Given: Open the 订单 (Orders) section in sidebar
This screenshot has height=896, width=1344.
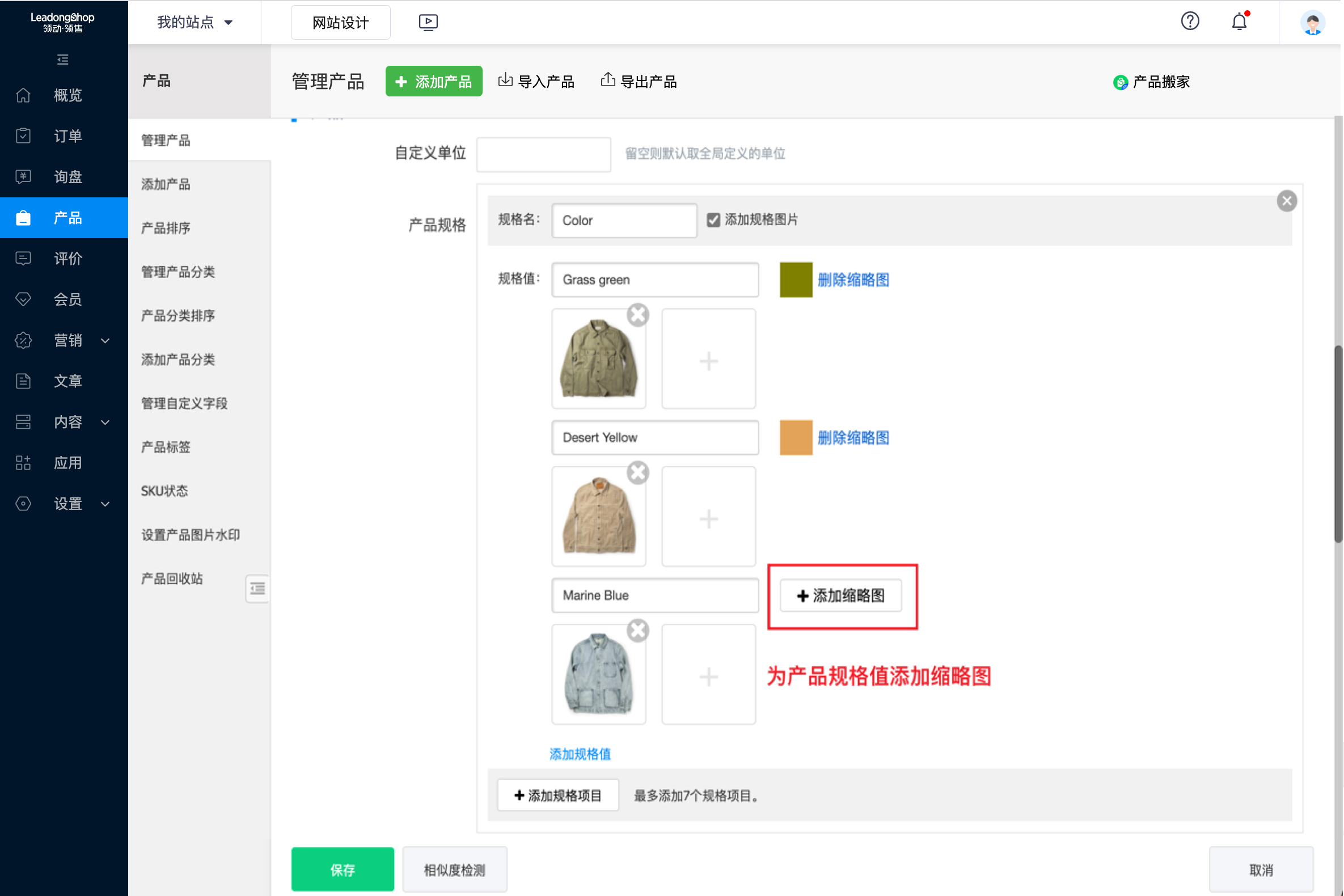Looking at the screenshot, I should (x=67, y=136).
